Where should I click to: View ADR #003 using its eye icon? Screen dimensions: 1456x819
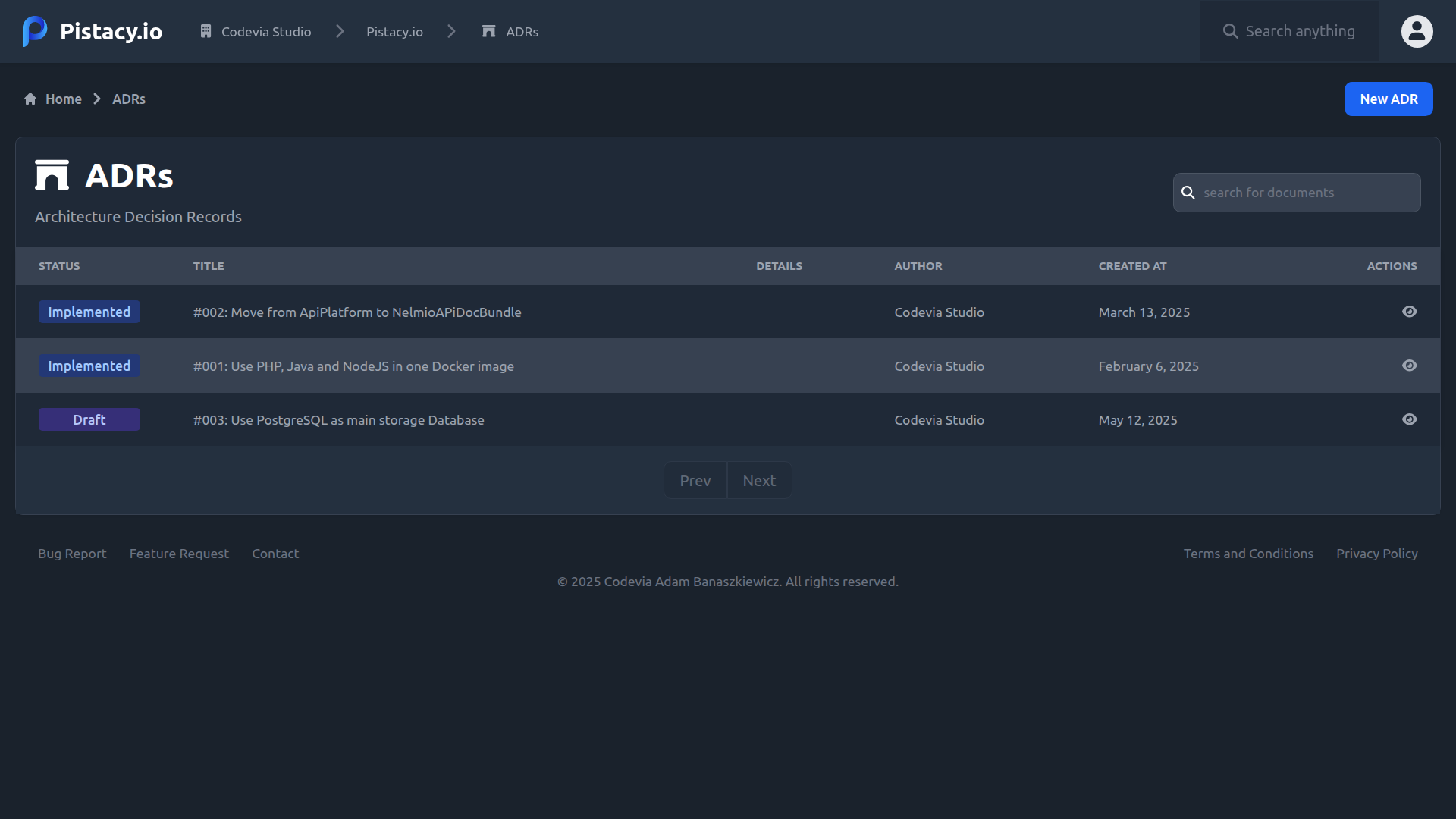(x=1409, y=419)
